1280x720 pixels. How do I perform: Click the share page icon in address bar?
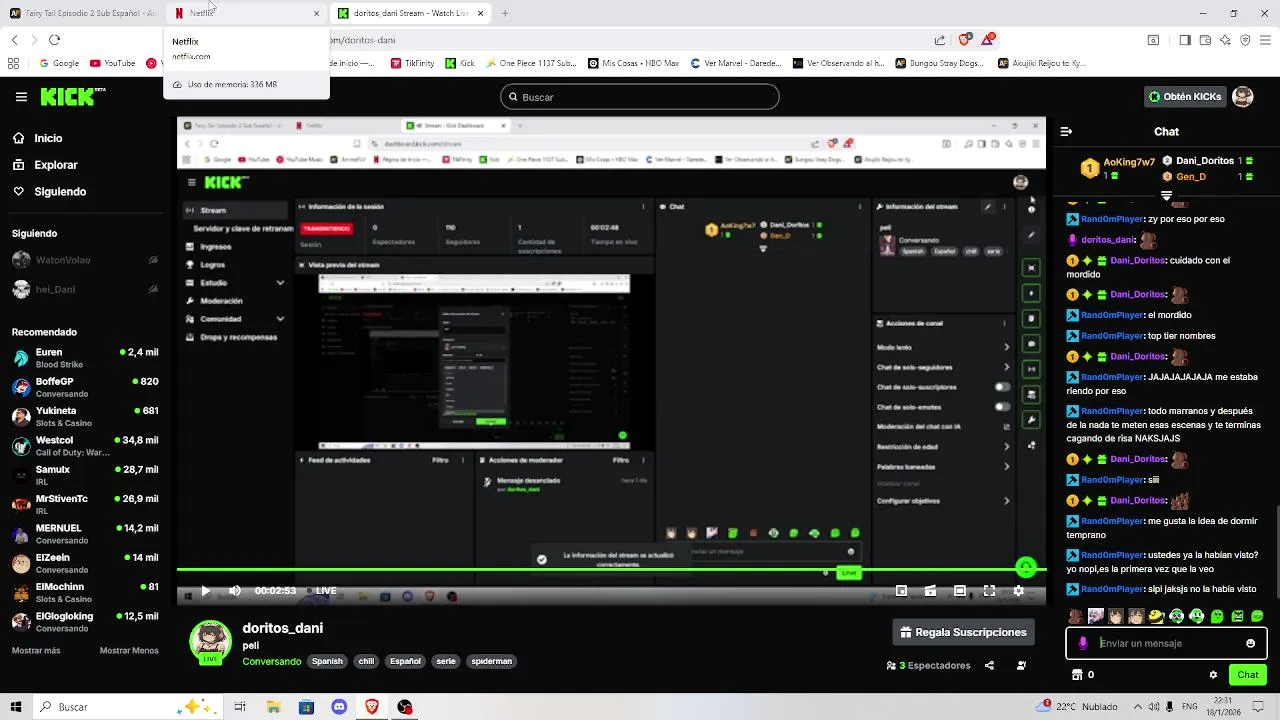tap(940, 40)
